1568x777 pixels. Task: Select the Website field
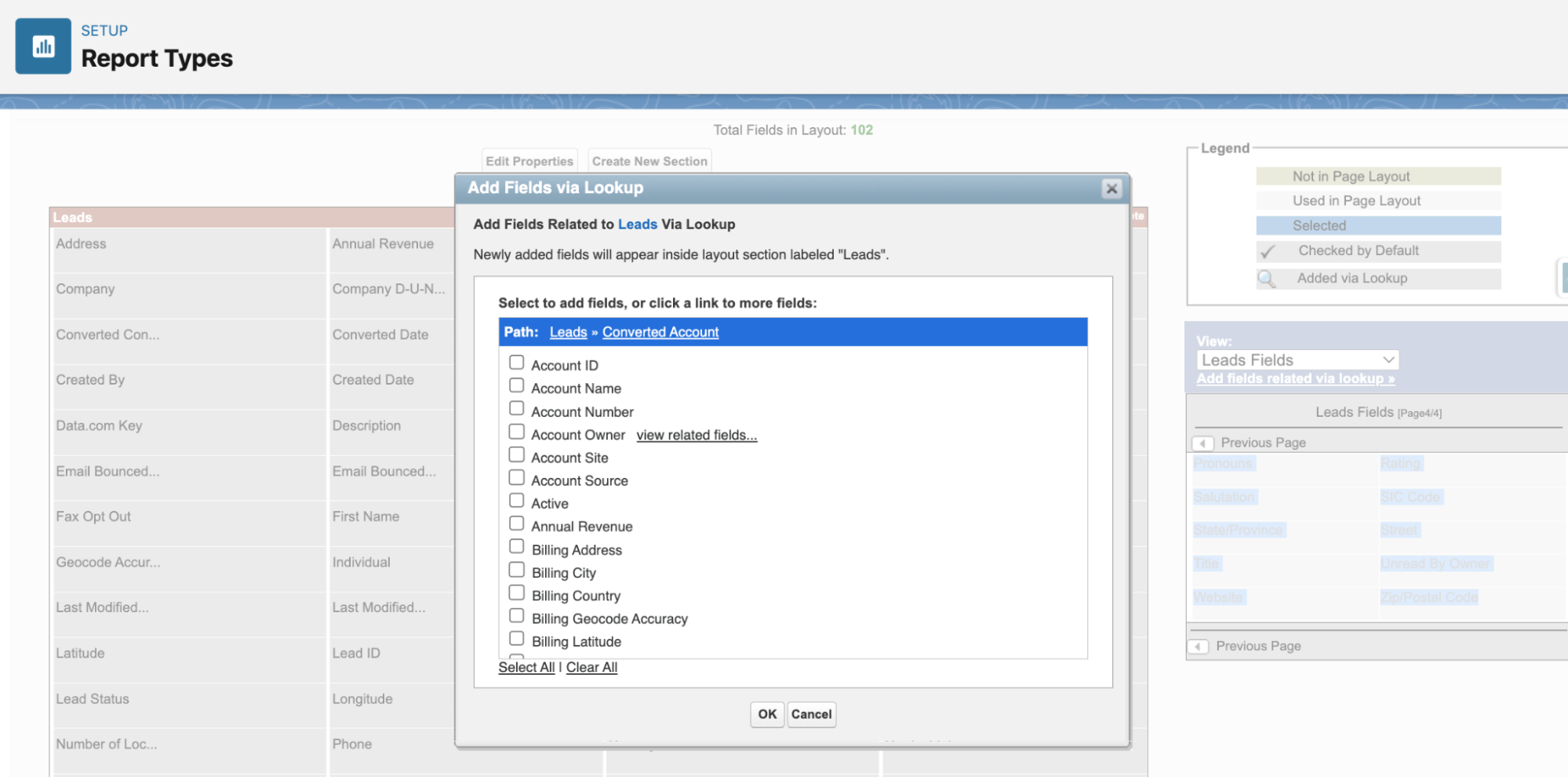point(1218,597)
